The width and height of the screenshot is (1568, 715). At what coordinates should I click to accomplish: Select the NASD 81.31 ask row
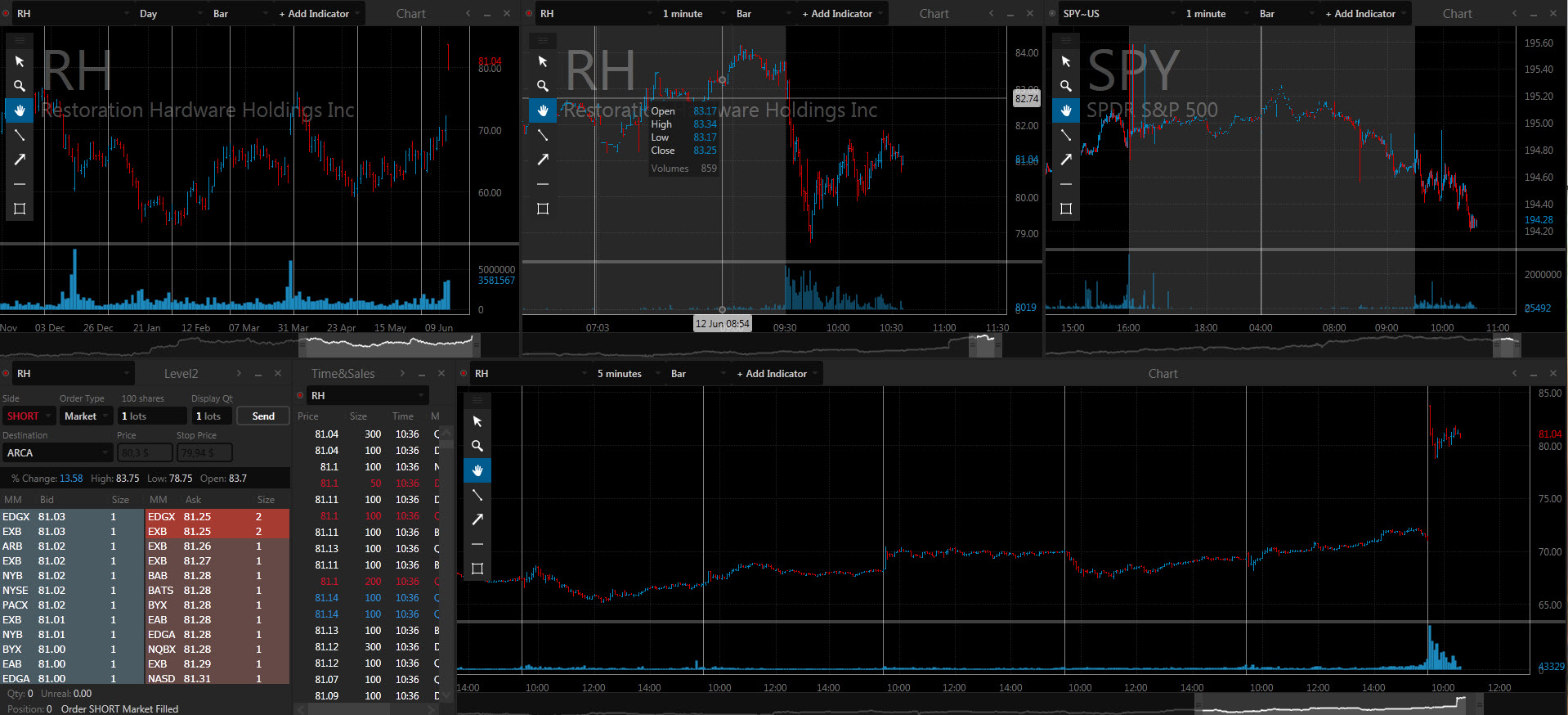[217, 679]
